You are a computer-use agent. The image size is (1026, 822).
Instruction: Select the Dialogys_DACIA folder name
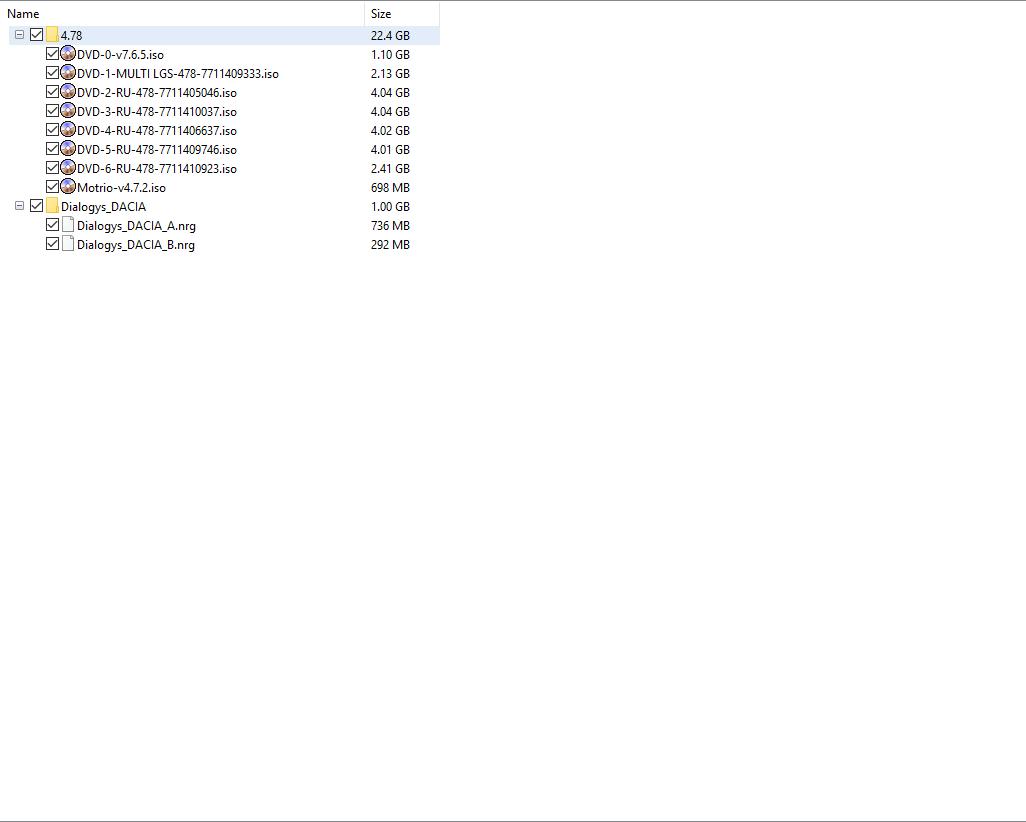click(x=103, y=207)
